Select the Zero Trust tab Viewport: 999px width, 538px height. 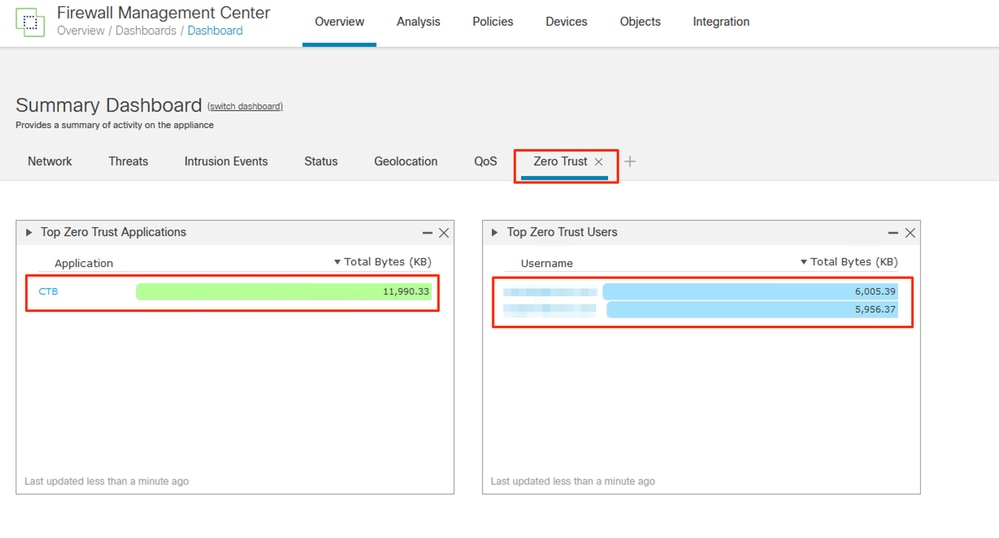pos(560,161)
